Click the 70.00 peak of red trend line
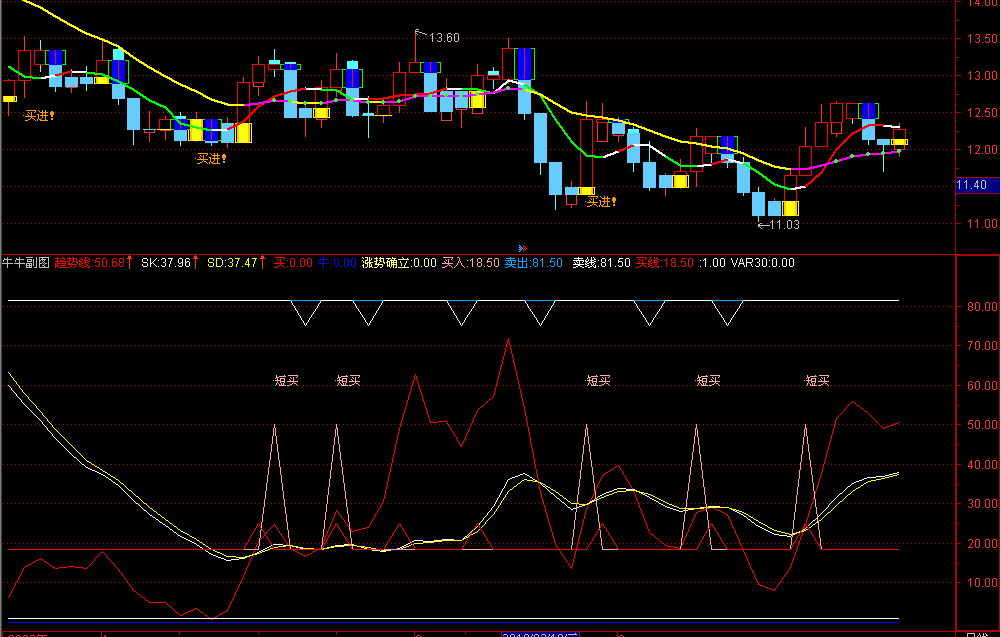 pos(509,339)
